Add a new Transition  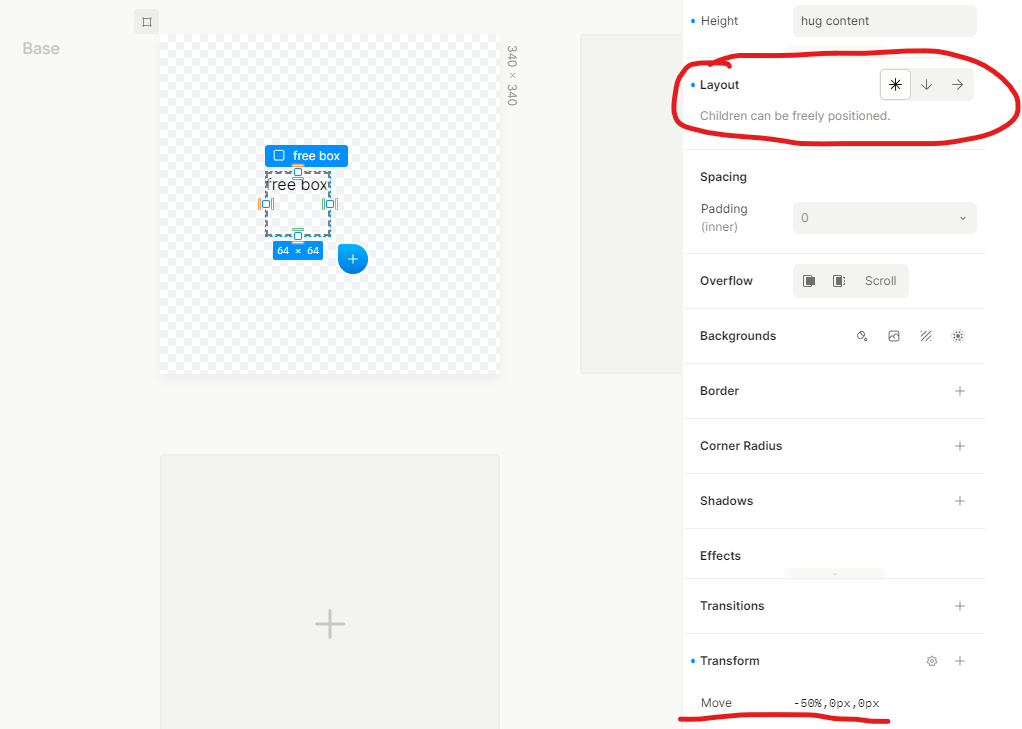click(x=960, y=606)
